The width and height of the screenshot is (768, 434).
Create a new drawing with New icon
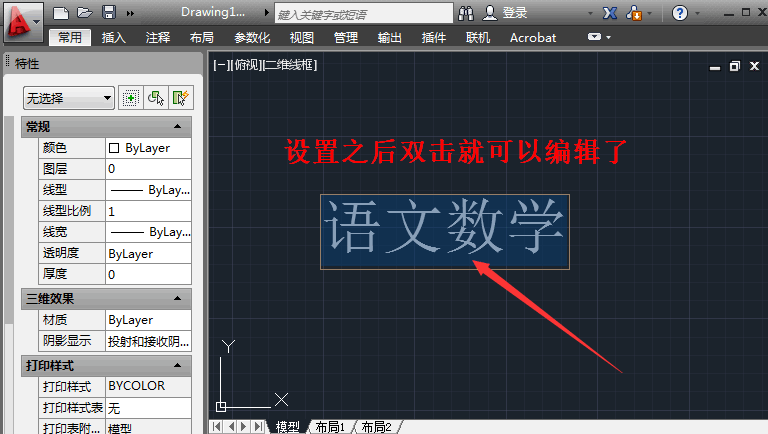click(x=61, y=13)
